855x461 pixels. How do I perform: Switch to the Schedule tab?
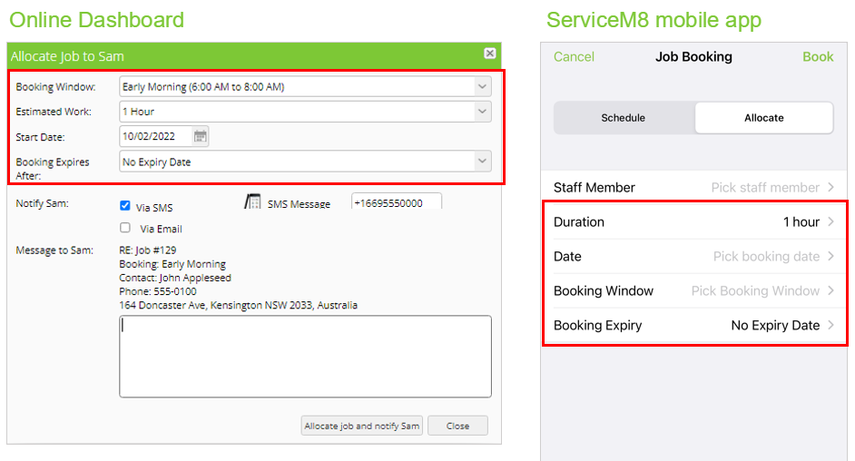click(623, 118)
